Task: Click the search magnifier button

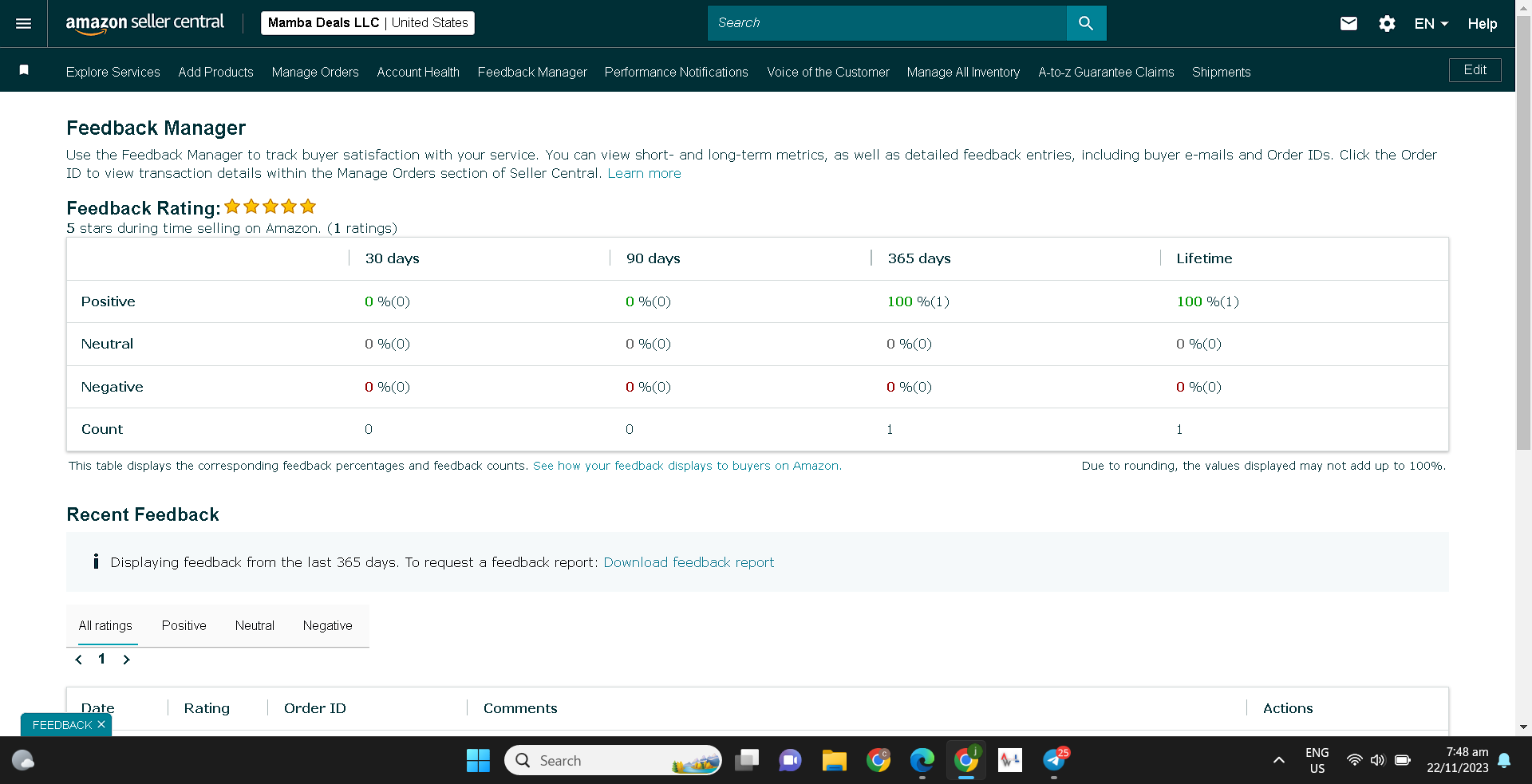Action: [x=1086, y=23]
